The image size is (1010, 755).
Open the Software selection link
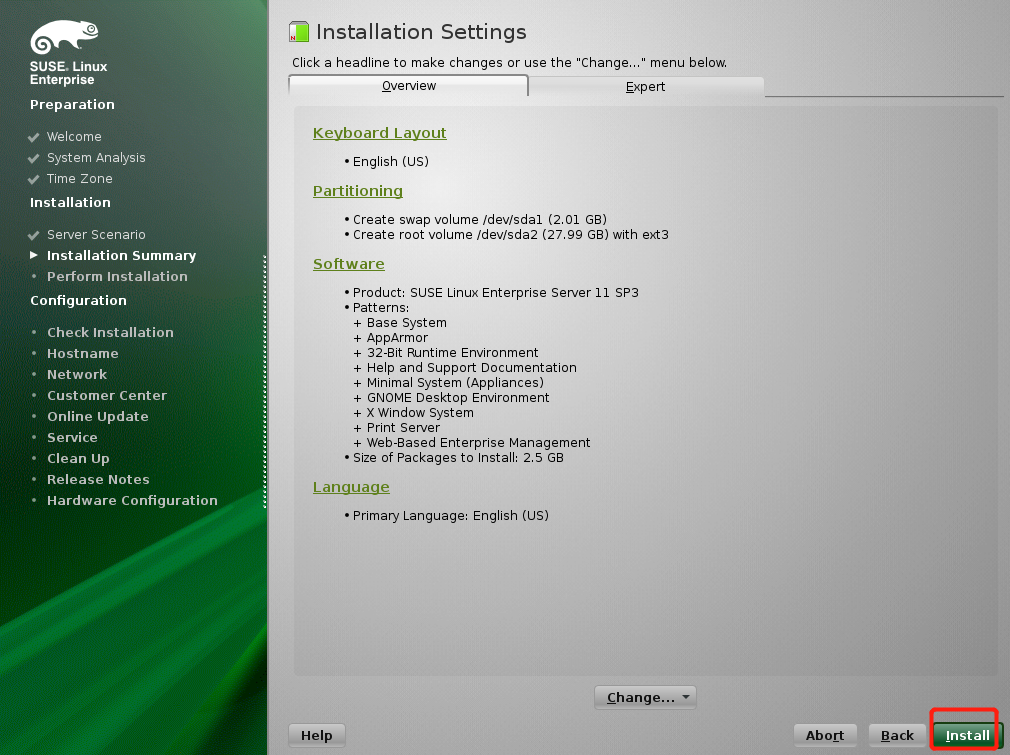point(348,264)
